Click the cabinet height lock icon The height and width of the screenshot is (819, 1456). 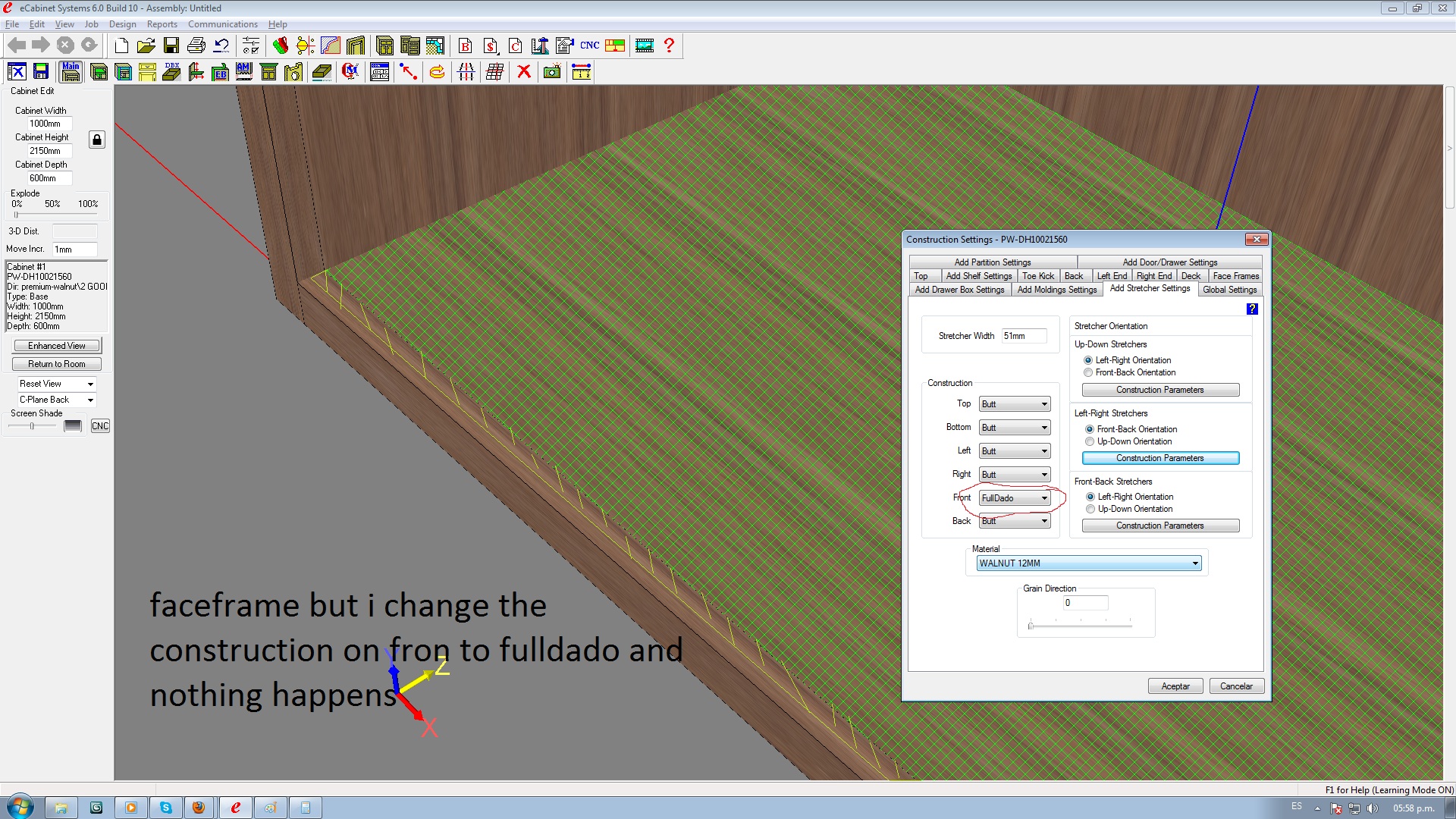coord(97,140)
